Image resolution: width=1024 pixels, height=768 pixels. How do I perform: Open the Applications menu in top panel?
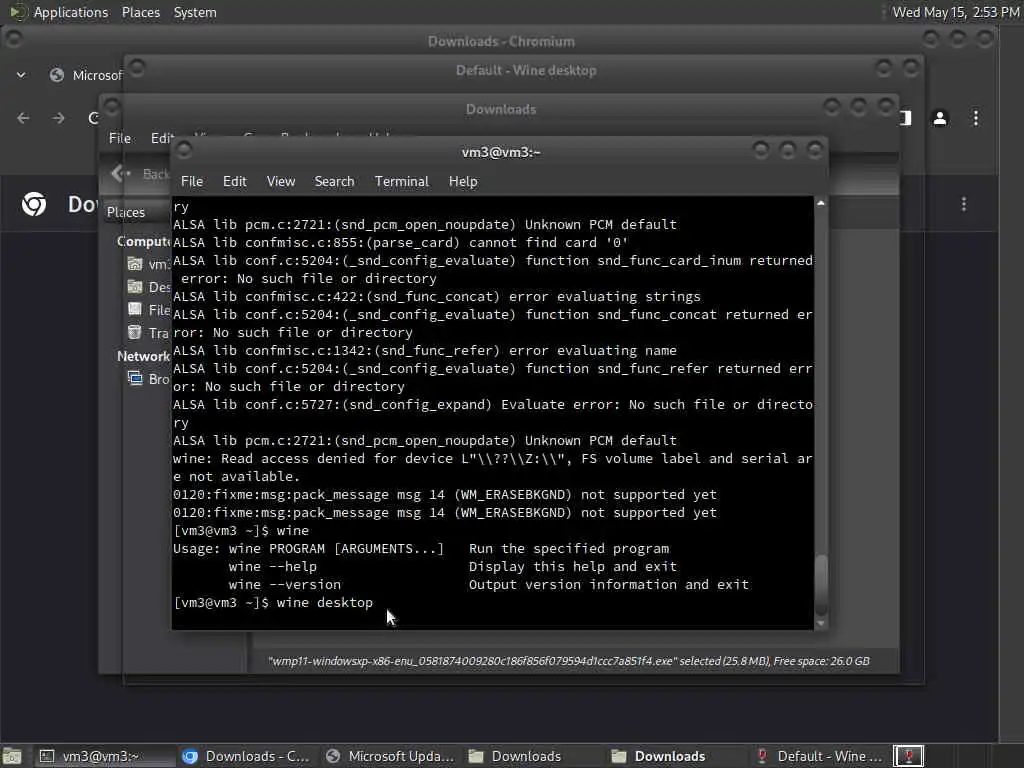(71, 12)
